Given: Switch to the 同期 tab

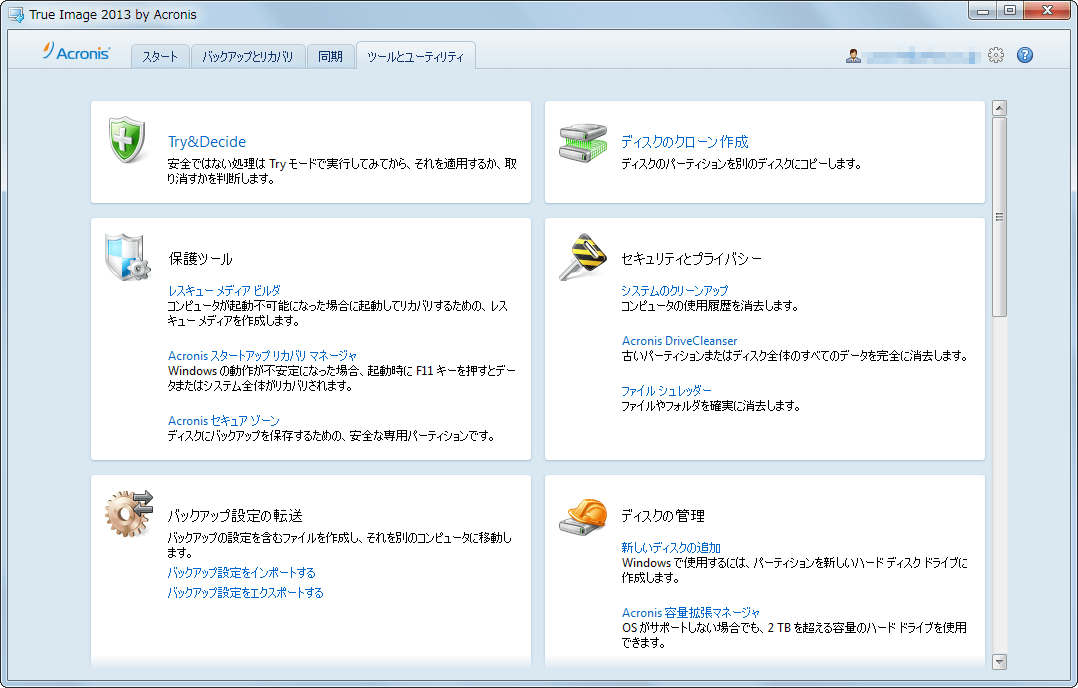Looking at the screenshot, I should point(330,56).
